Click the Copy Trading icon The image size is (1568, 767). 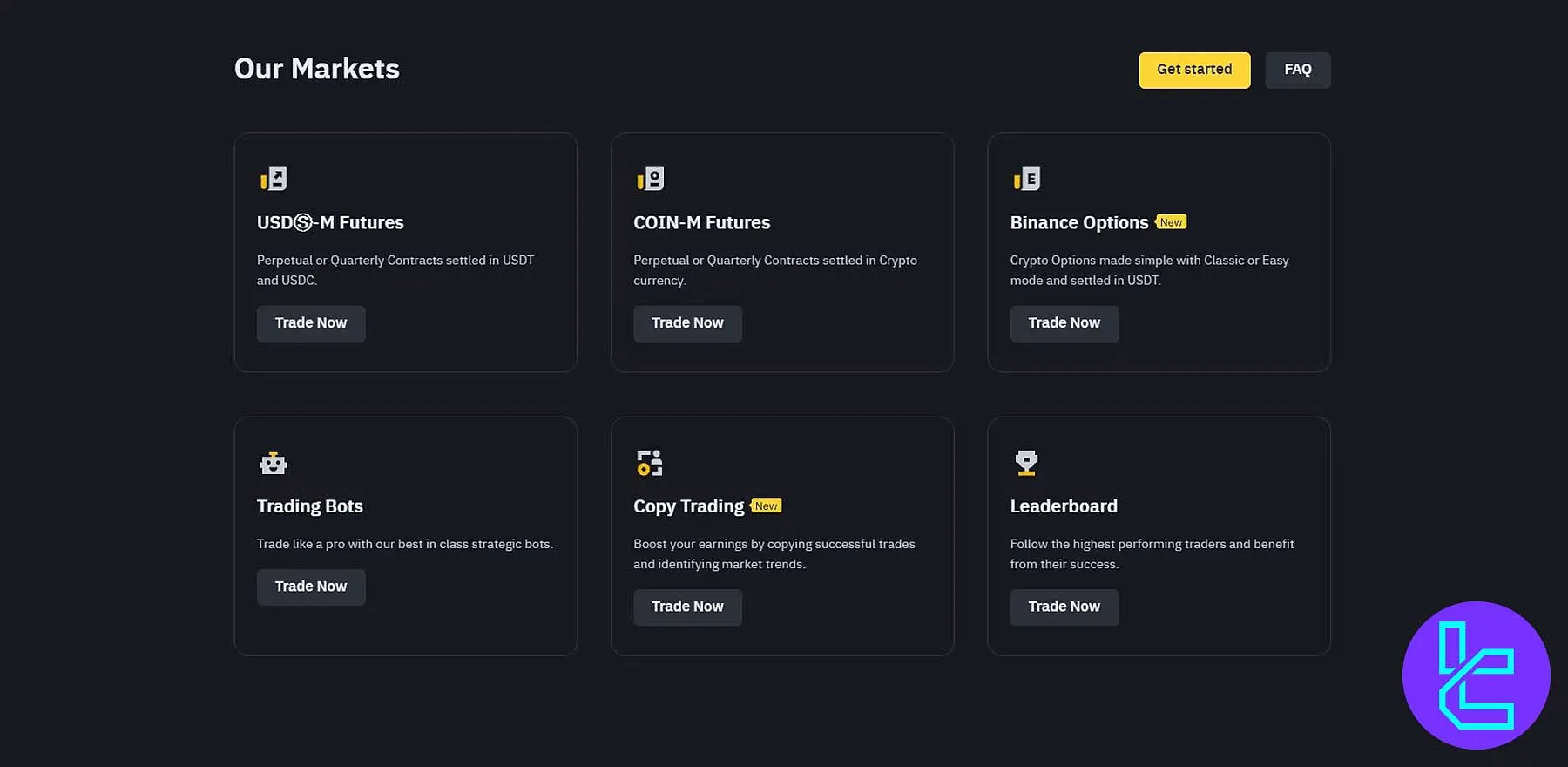pyautogui.click(x=650, y=463)
